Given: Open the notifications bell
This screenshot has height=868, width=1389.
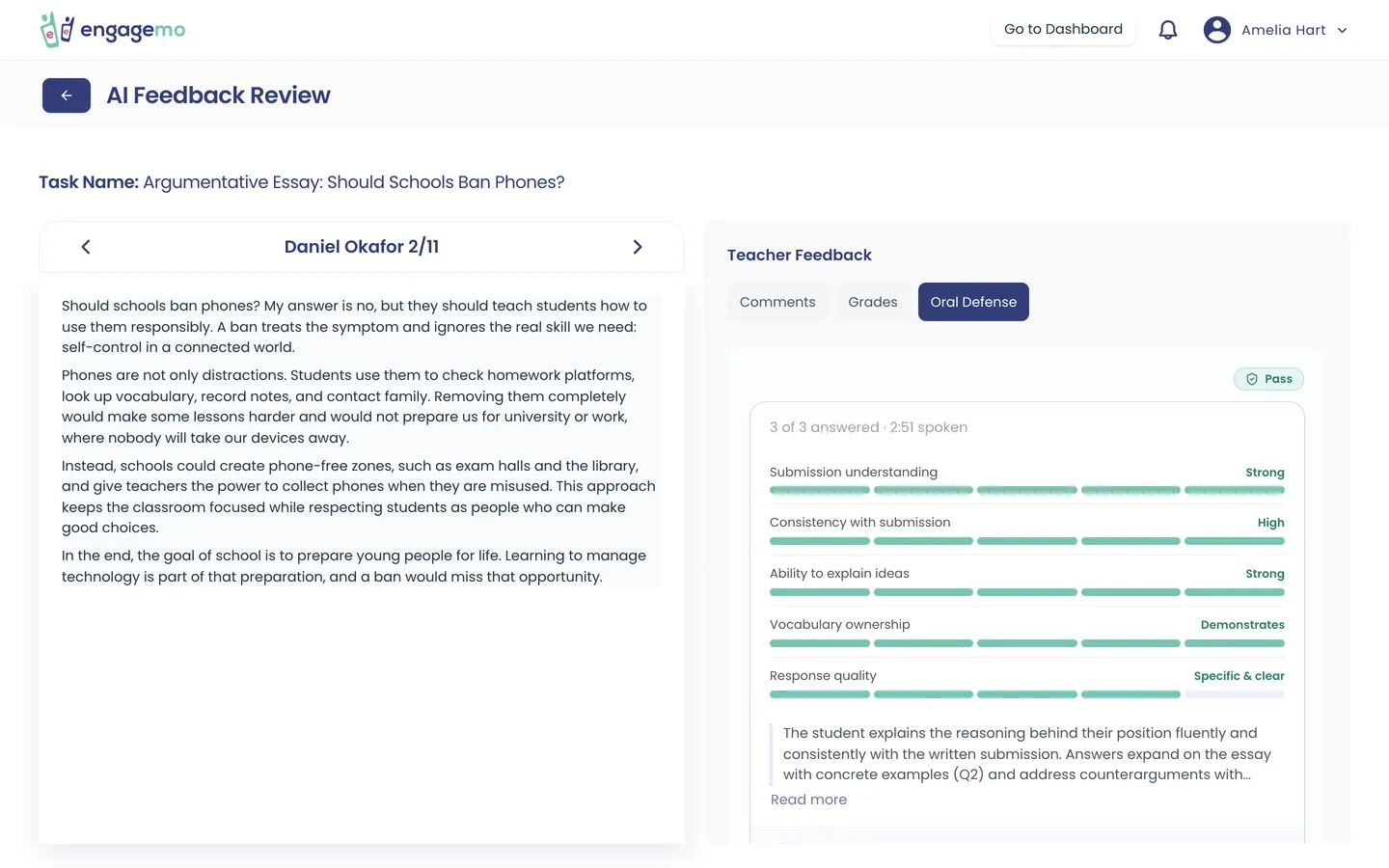Looking at the screenshot, I should point(1168,30).
